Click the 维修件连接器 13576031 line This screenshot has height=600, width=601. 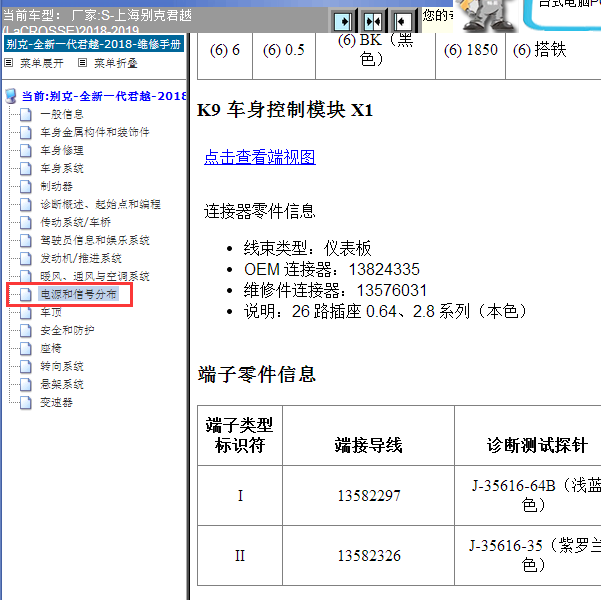click(335, 291)
